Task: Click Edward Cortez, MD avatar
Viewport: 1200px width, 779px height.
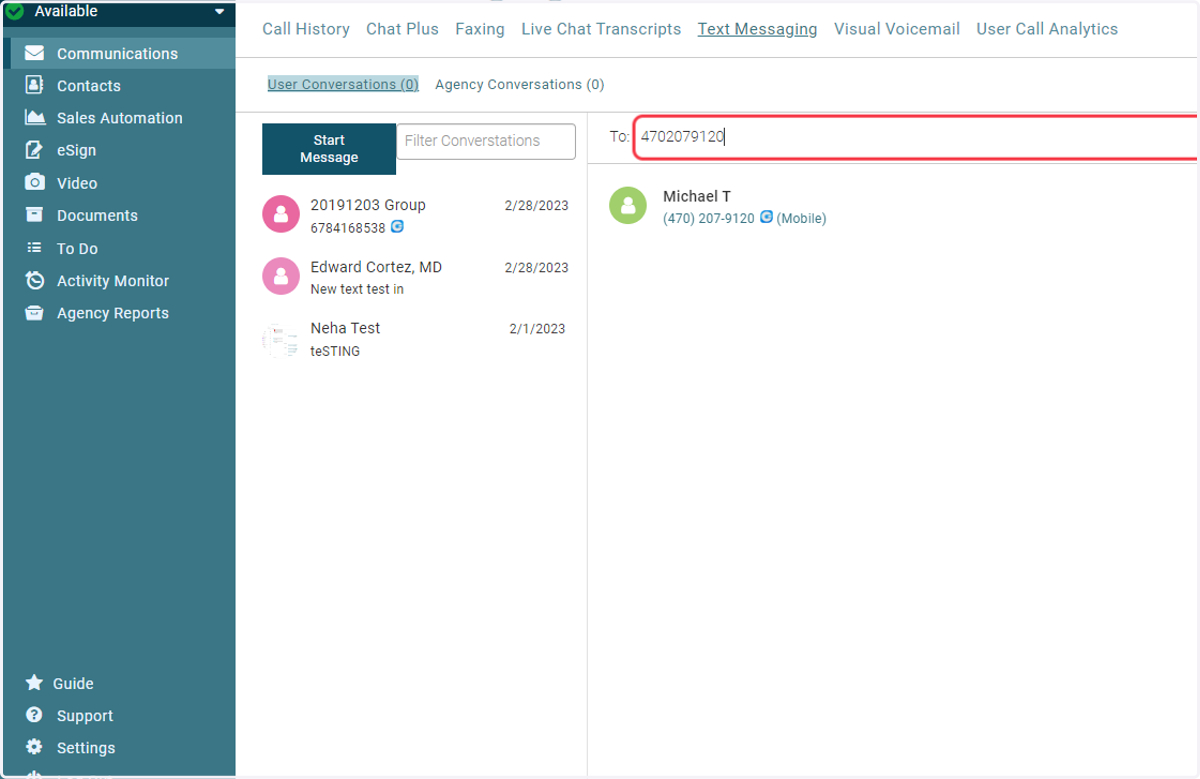Action: pyautogui.click(x=281, y=276)
